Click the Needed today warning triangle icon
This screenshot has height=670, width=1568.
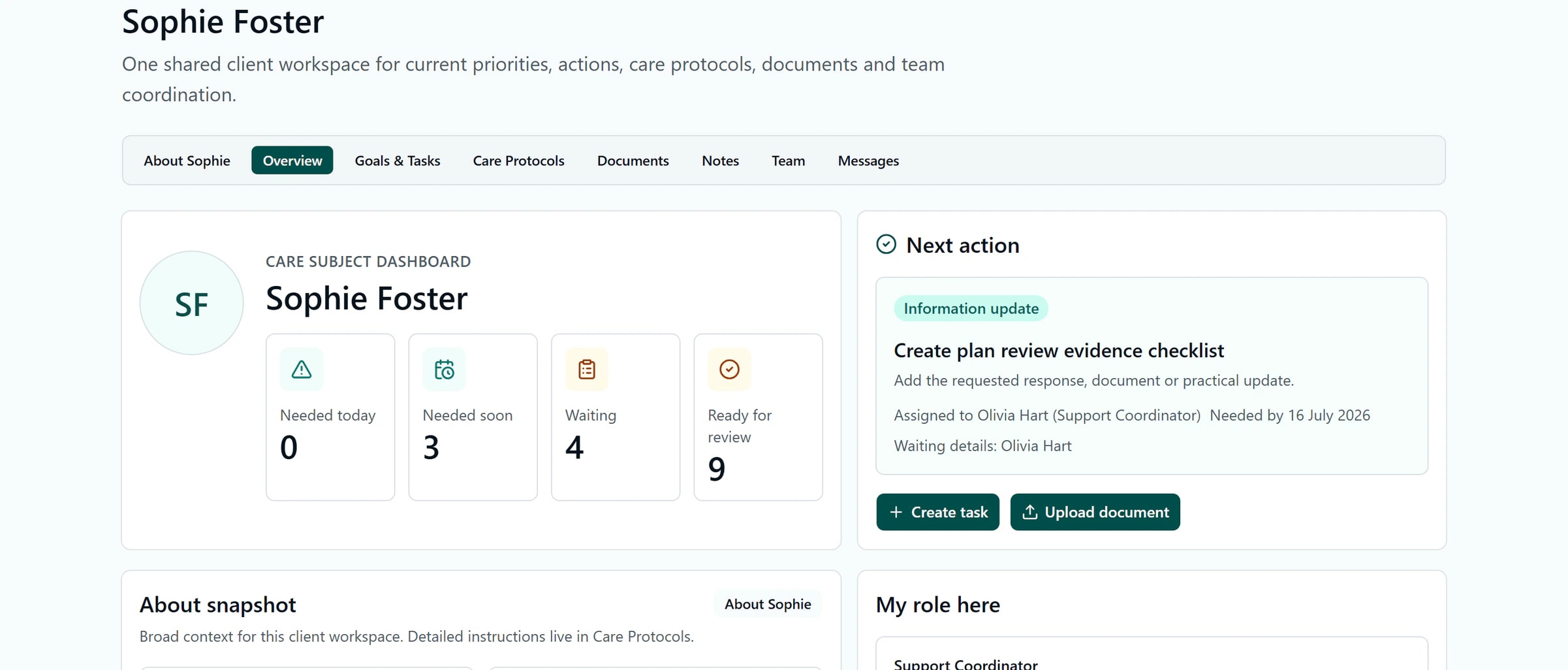tap(301, 370)
